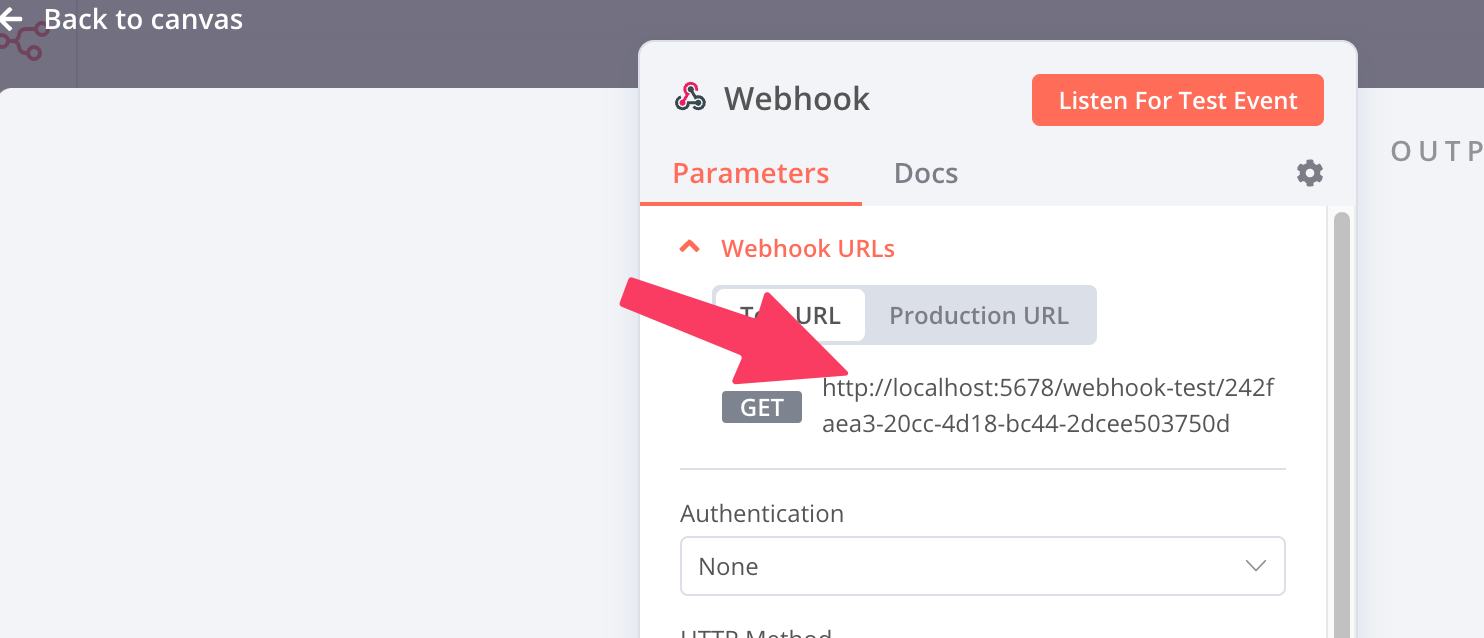Switch to the Parameters tab
The image size is (1484, 638).
click(750, 174)
